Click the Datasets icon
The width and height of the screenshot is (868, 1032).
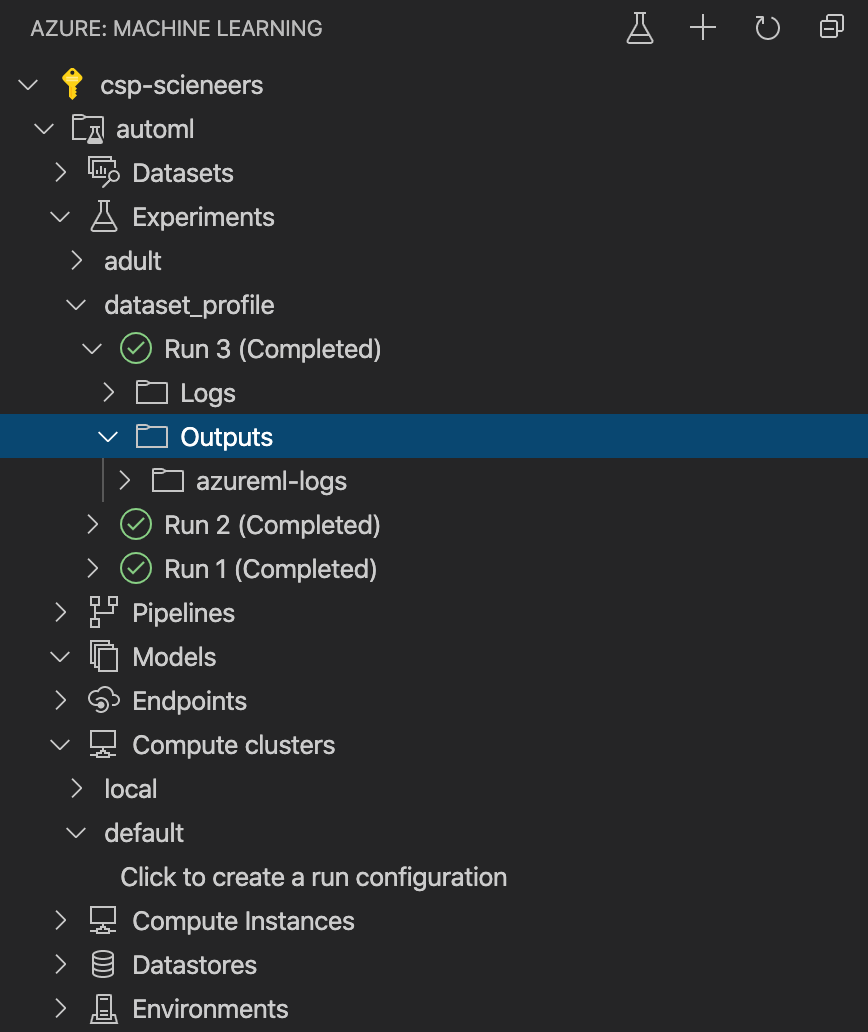(103, 172)
